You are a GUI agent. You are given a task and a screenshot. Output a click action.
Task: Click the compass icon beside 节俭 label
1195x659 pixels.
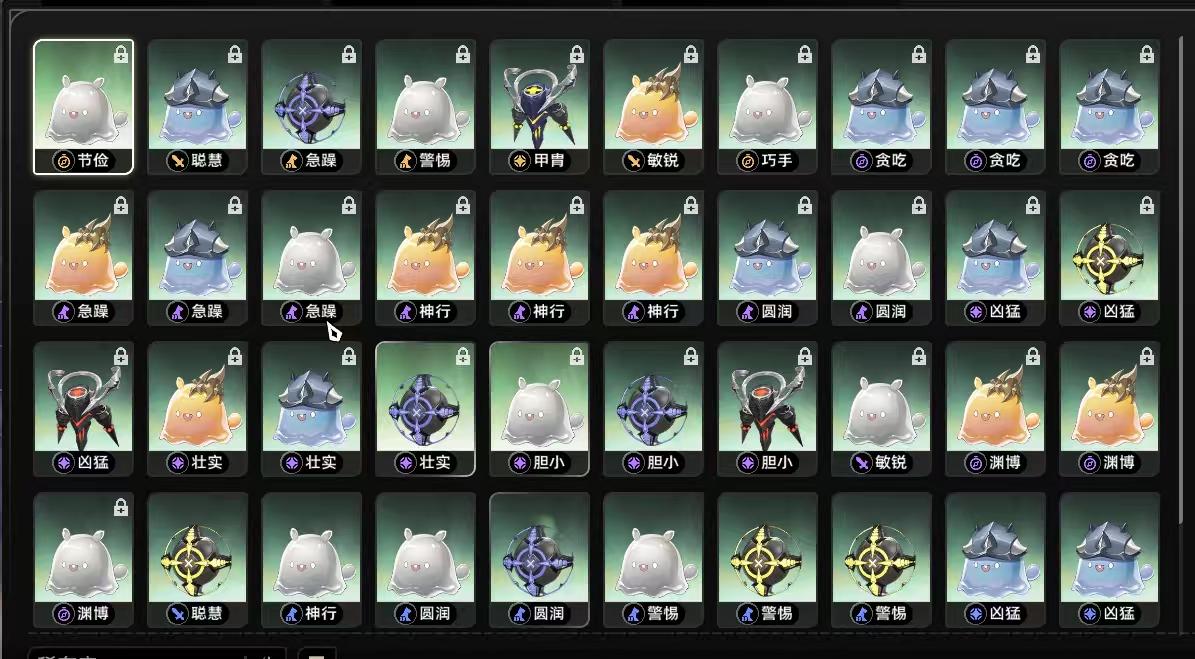click(x=62, y=161)
